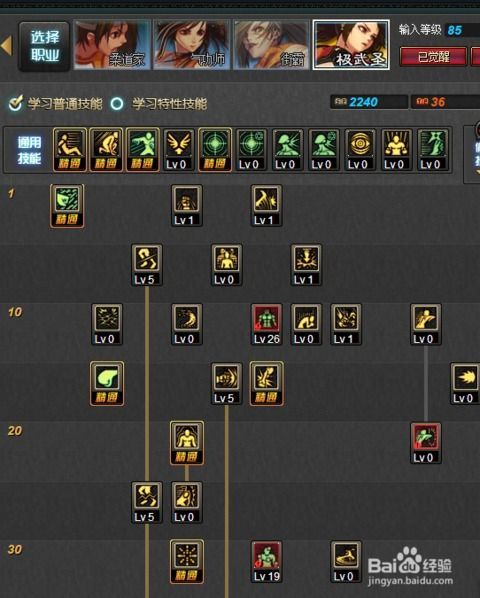Image resolution: width=480 pixels, height=598 pixels.
Task: Select the 街霸 class portrait
Action: click(x=271, y=45)
